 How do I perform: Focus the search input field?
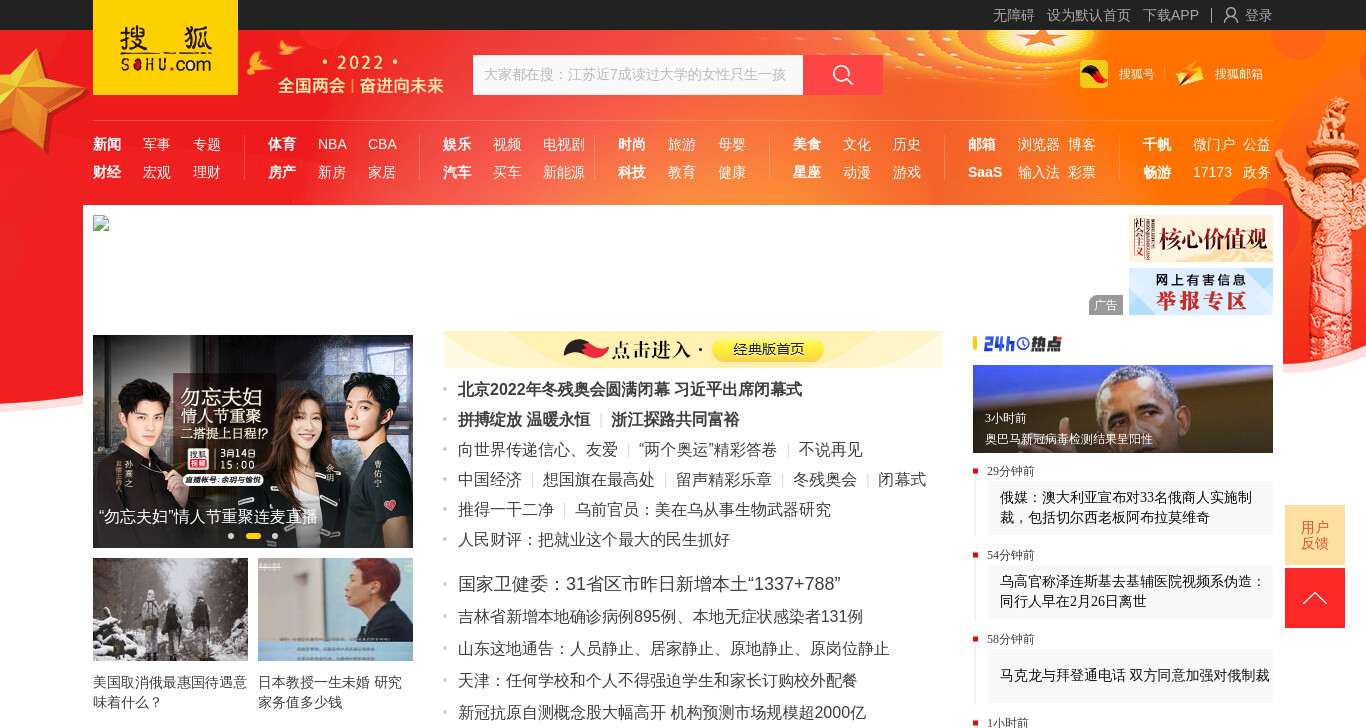pyautogui.click(x=638, y=75)
